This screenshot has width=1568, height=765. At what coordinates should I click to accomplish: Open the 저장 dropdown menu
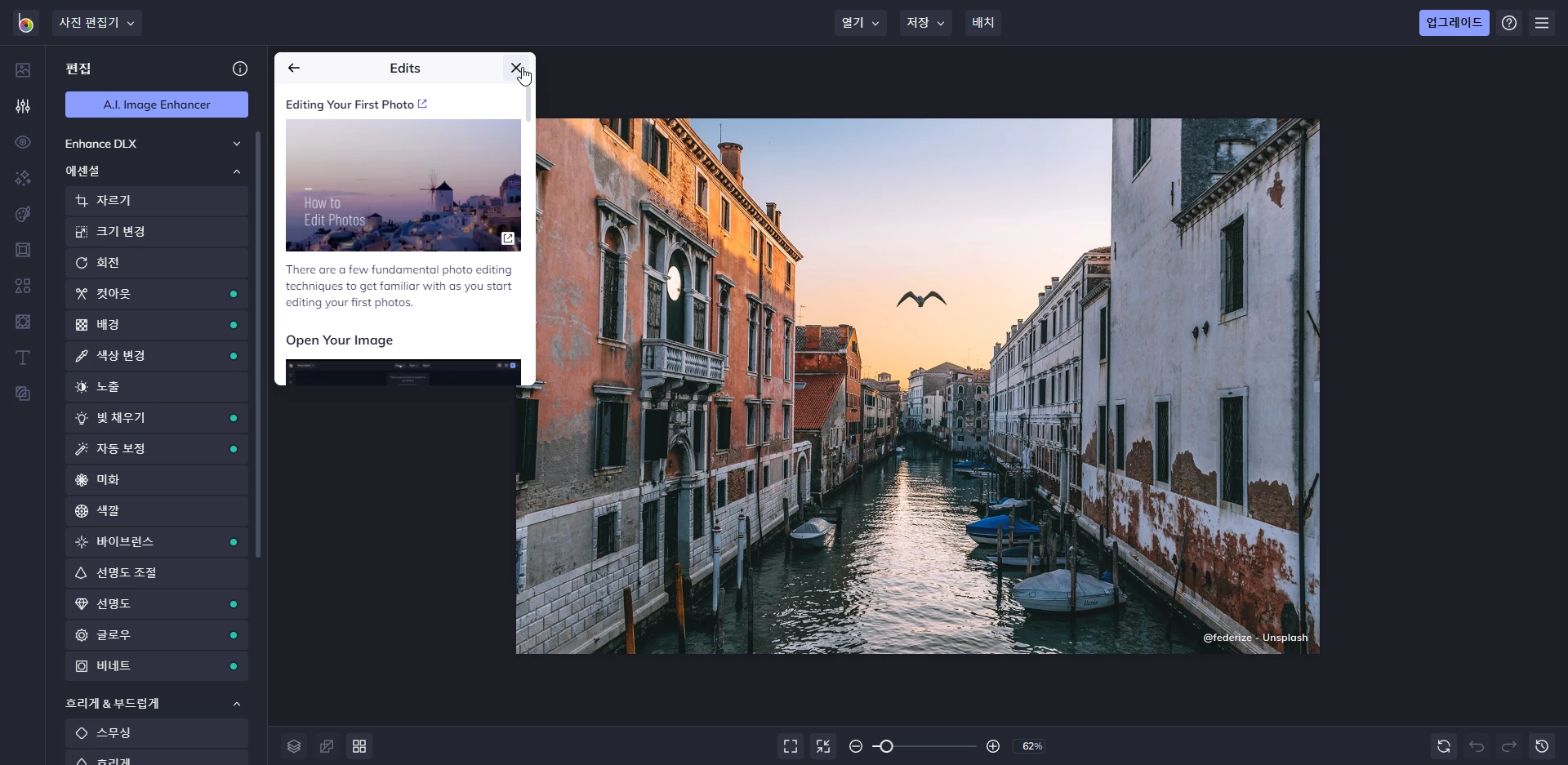click(x=926, y=23)
